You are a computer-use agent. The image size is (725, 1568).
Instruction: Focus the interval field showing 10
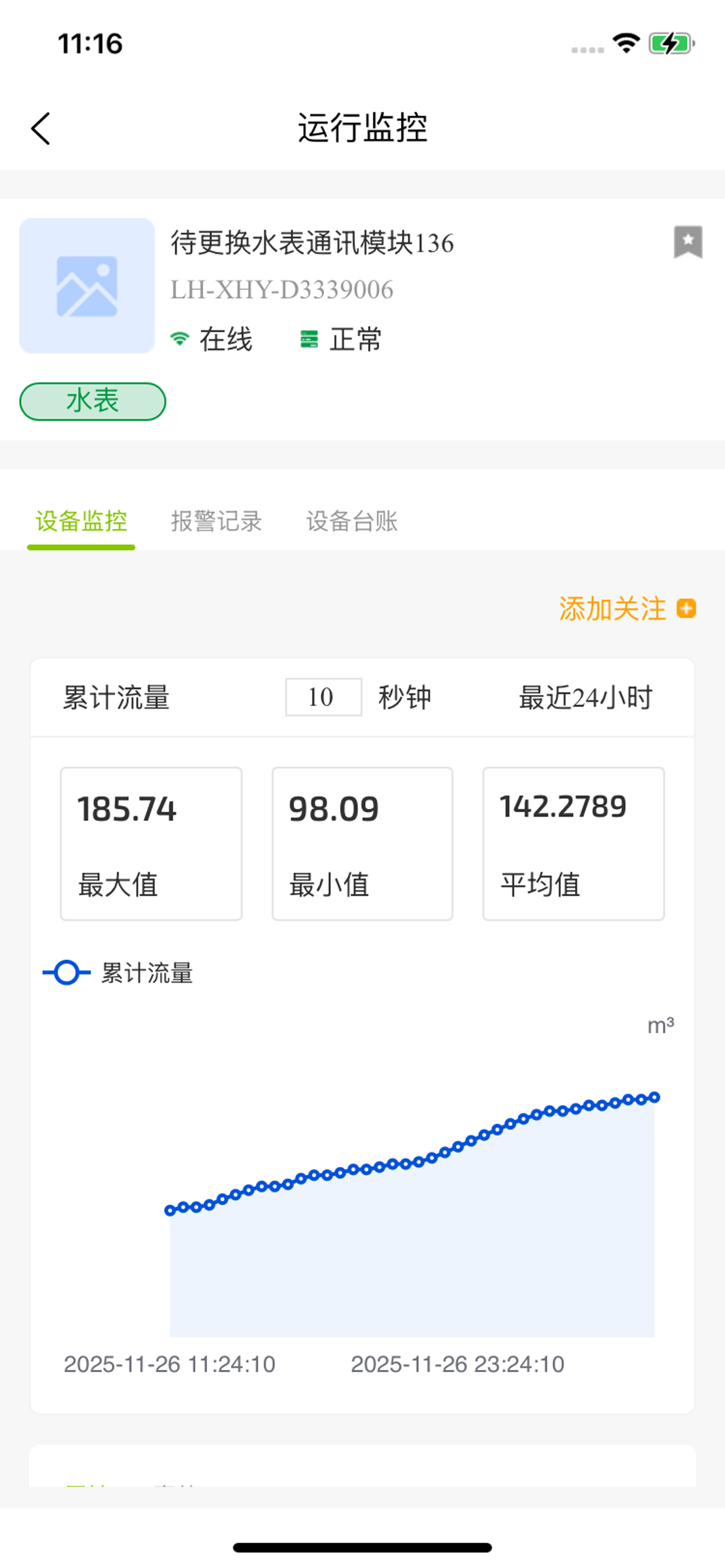(323, 697)
